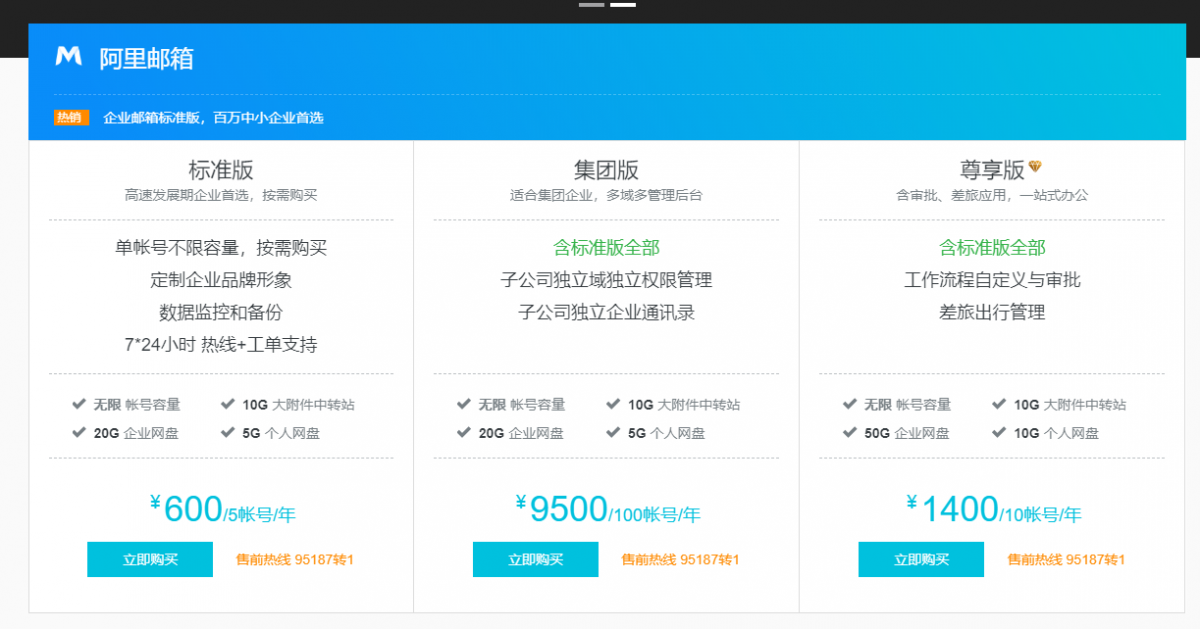Click checkmark next to 无限 帐号容量 in 集团版
This screenshot has height=629, width=1200.
click(x=464, y=404)
